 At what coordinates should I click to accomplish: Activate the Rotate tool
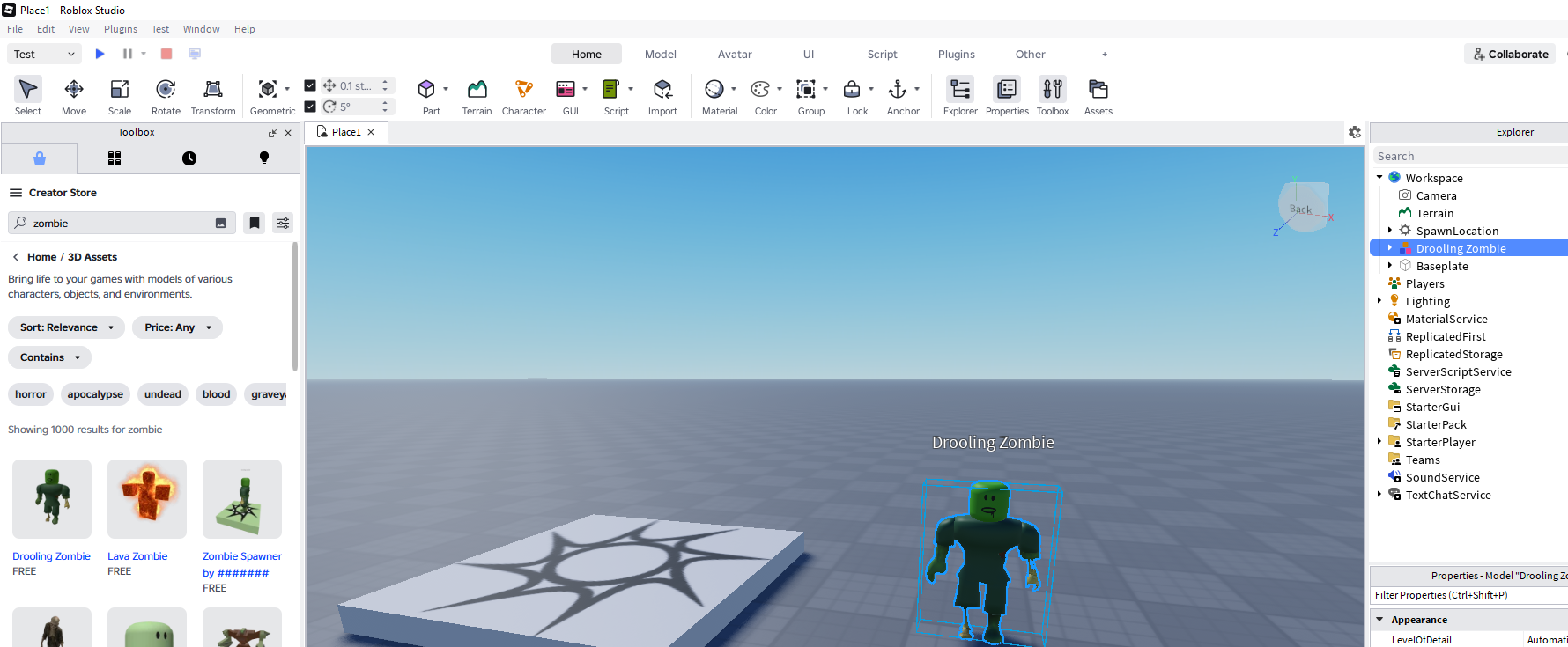point(166,97)
